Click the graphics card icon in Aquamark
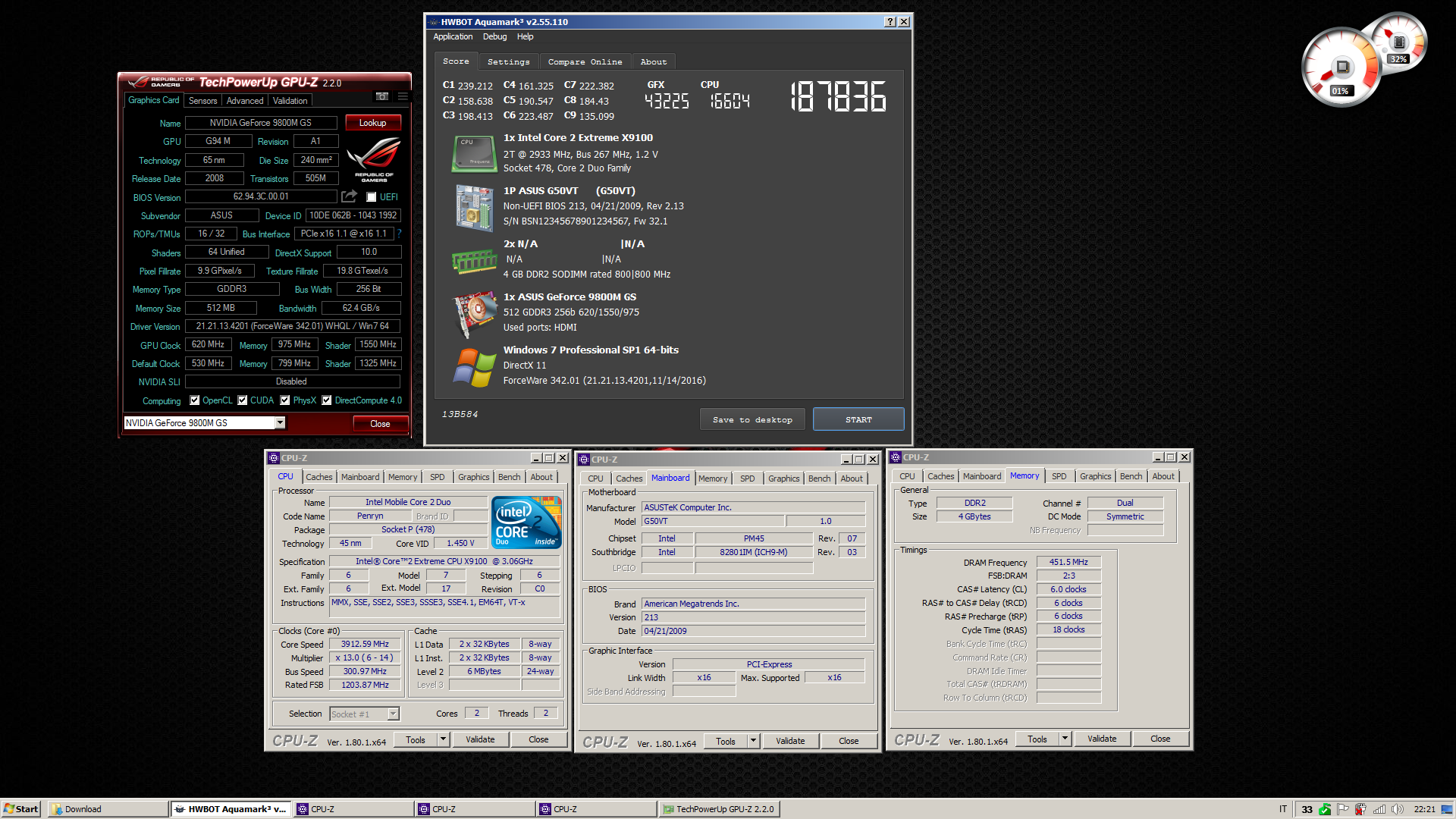 click(x=475, y=314)
